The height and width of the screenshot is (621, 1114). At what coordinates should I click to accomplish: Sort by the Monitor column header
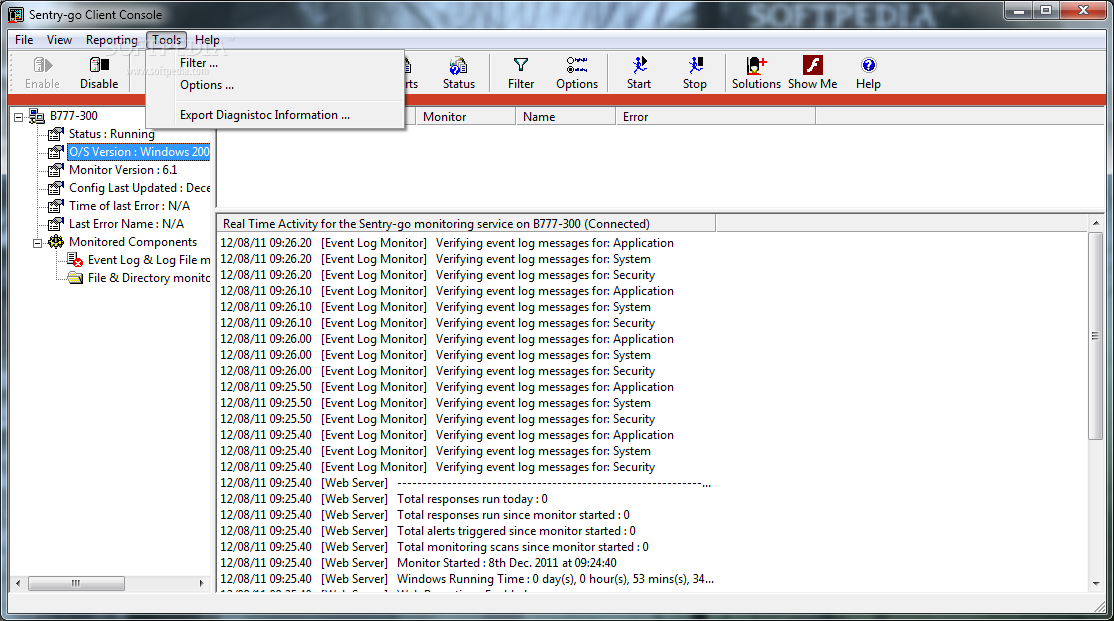click(x=465, y=117)
